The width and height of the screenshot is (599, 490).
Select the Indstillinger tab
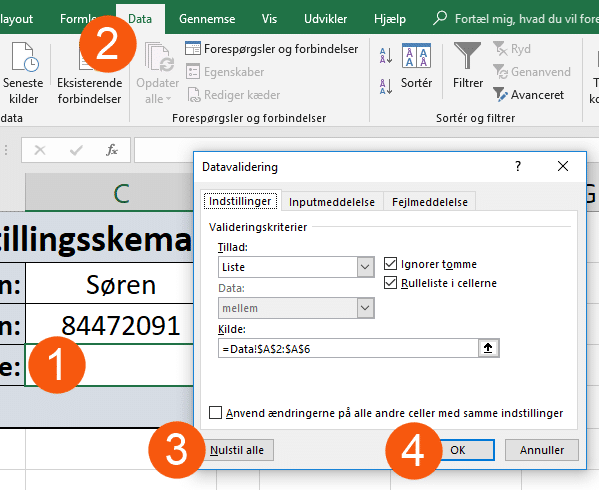coord(240,201)
